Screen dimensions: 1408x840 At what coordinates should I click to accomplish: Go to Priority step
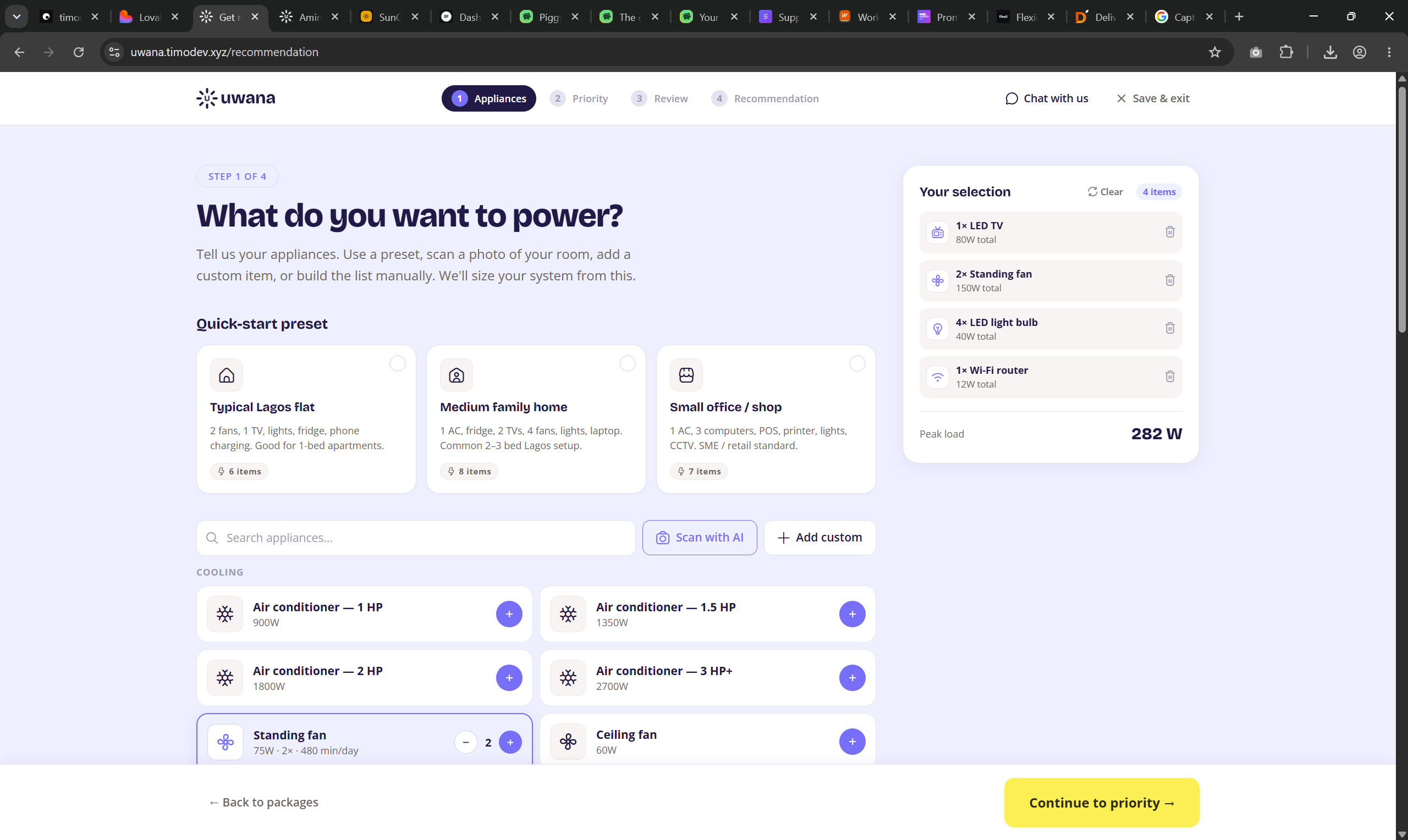(x=579, y=98)
